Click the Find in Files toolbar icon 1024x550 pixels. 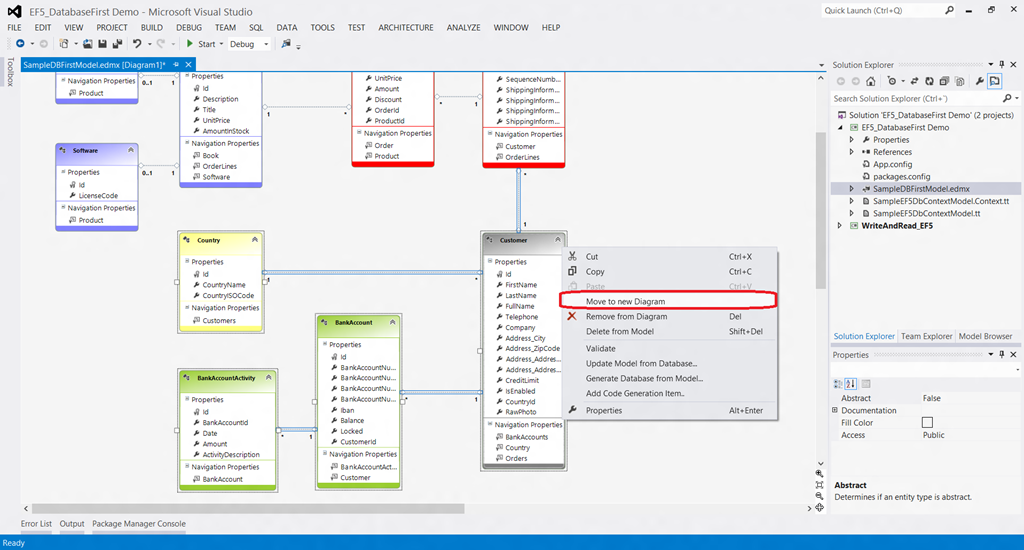tap(285, 44)
